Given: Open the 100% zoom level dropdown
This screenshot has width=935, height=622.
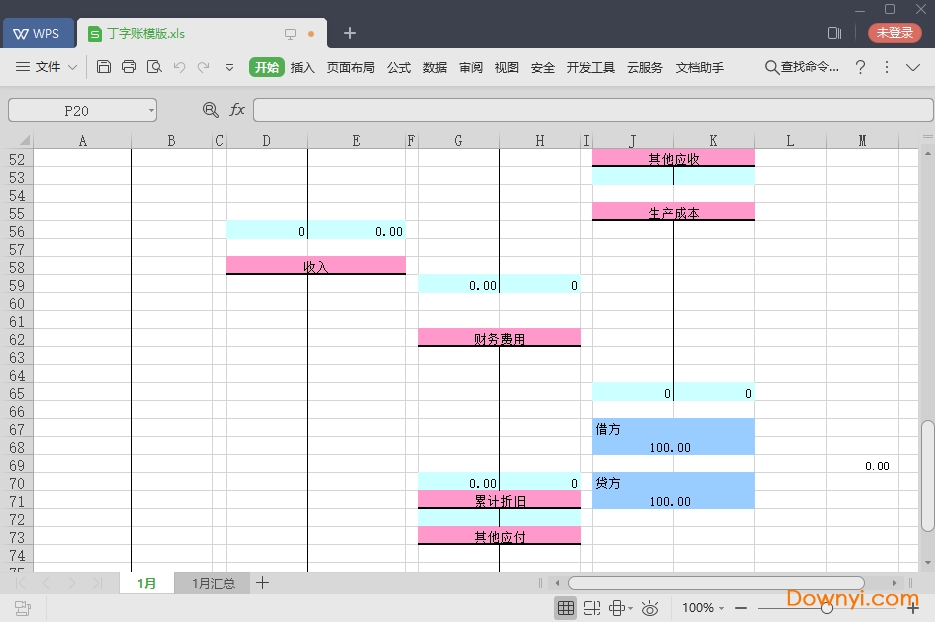Looking at the screenshot, I should [x=704, y=608].
